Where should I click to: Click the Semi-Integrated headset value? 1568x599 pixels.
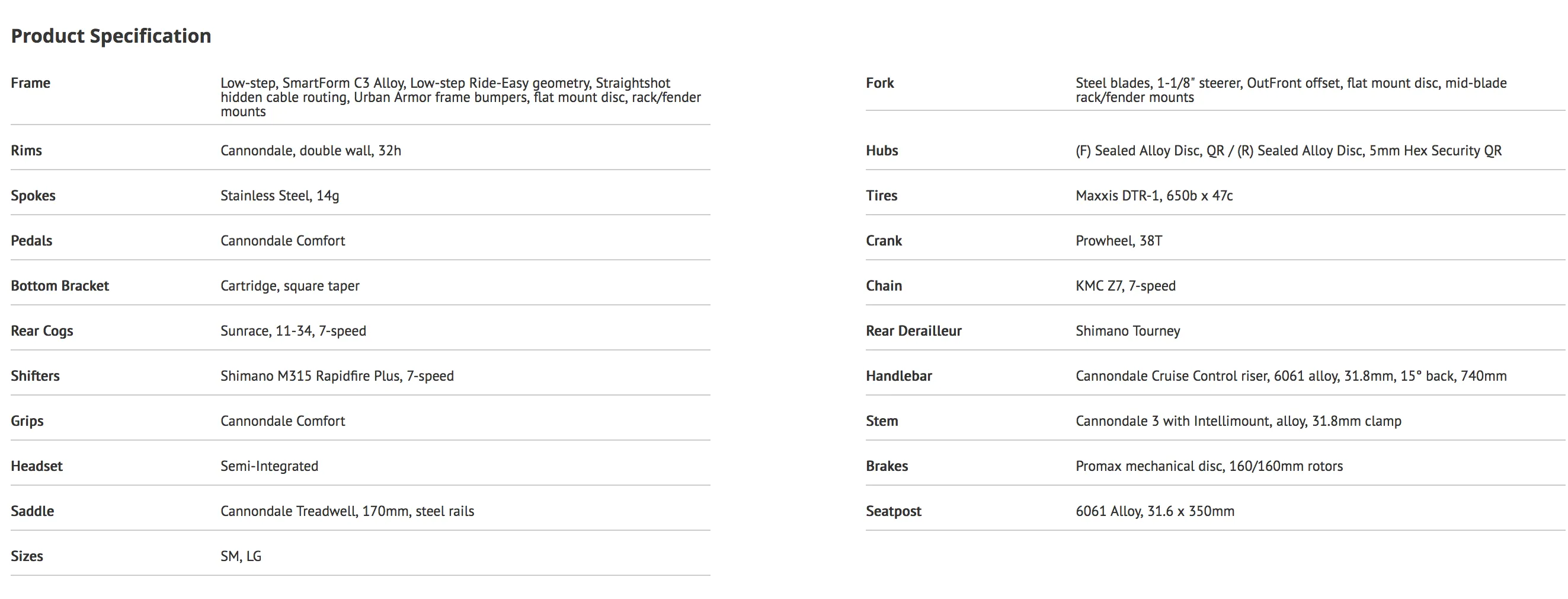coord(269,466)
